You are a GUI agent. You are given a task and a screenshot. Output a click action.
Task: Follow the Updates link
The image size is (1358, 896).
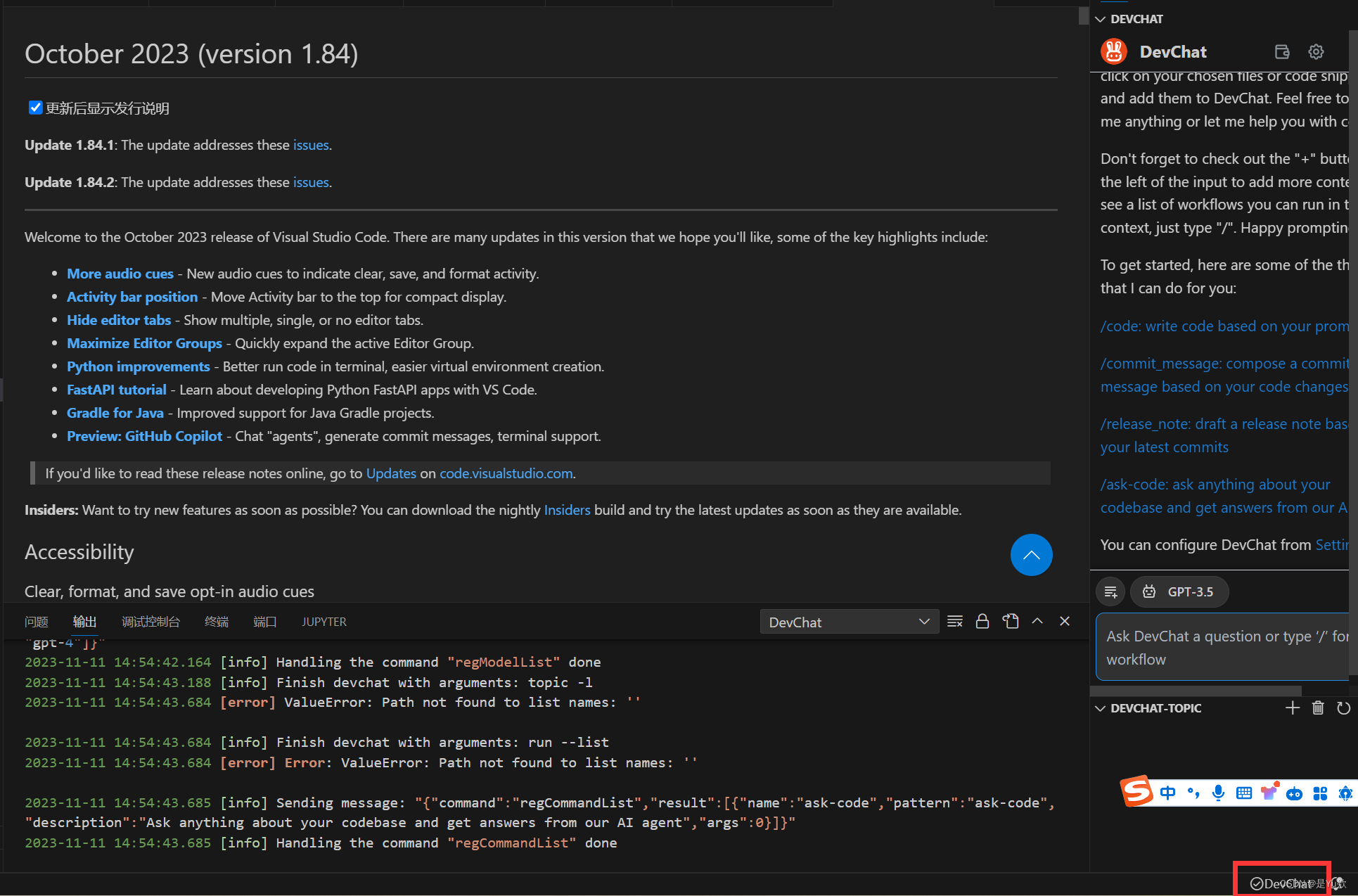391,473
